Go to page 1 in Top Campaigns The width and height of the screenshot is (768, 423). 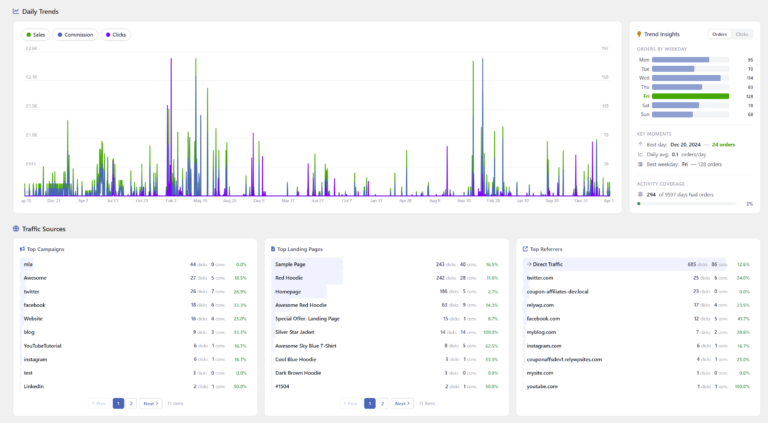(x=118, y=403)
